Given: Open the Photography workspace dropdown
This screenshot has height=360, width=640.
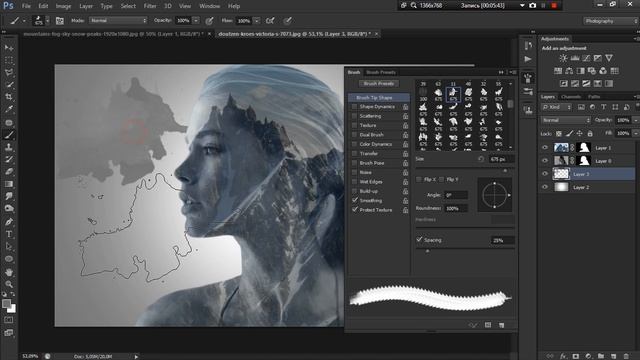Looking at the screenshot, I should [611, 21].
